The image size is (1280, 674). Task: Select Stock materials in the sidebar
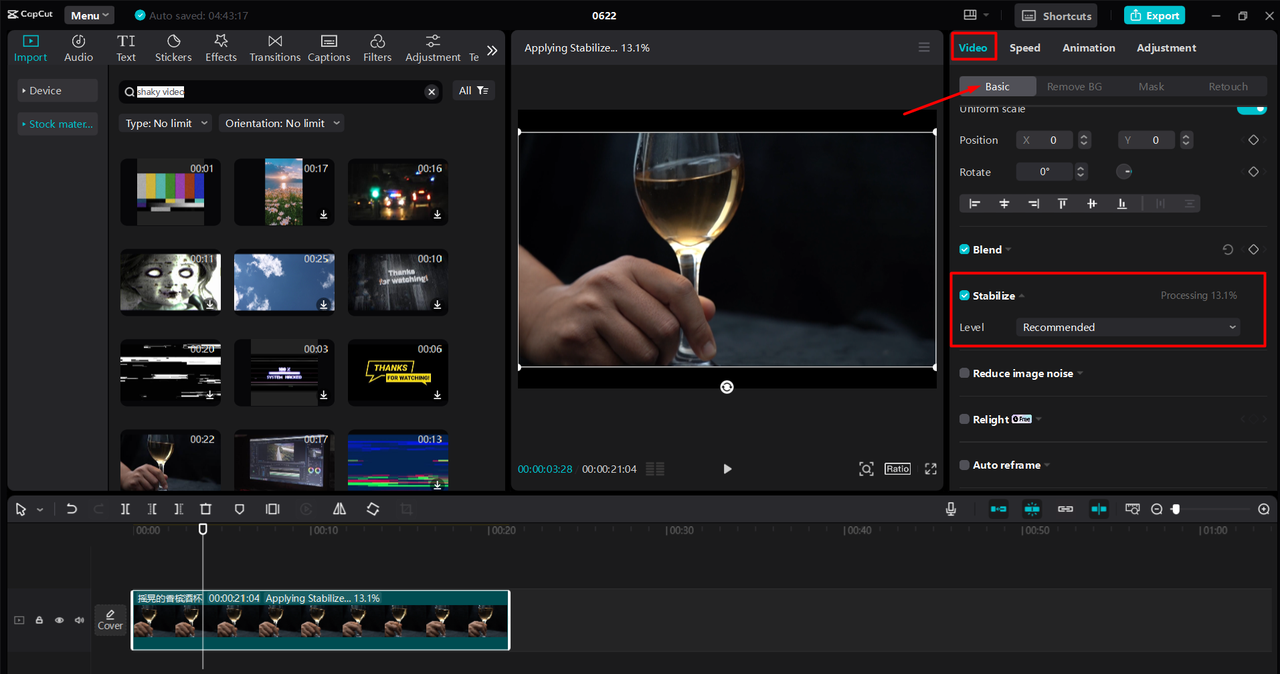pos(56,124)
